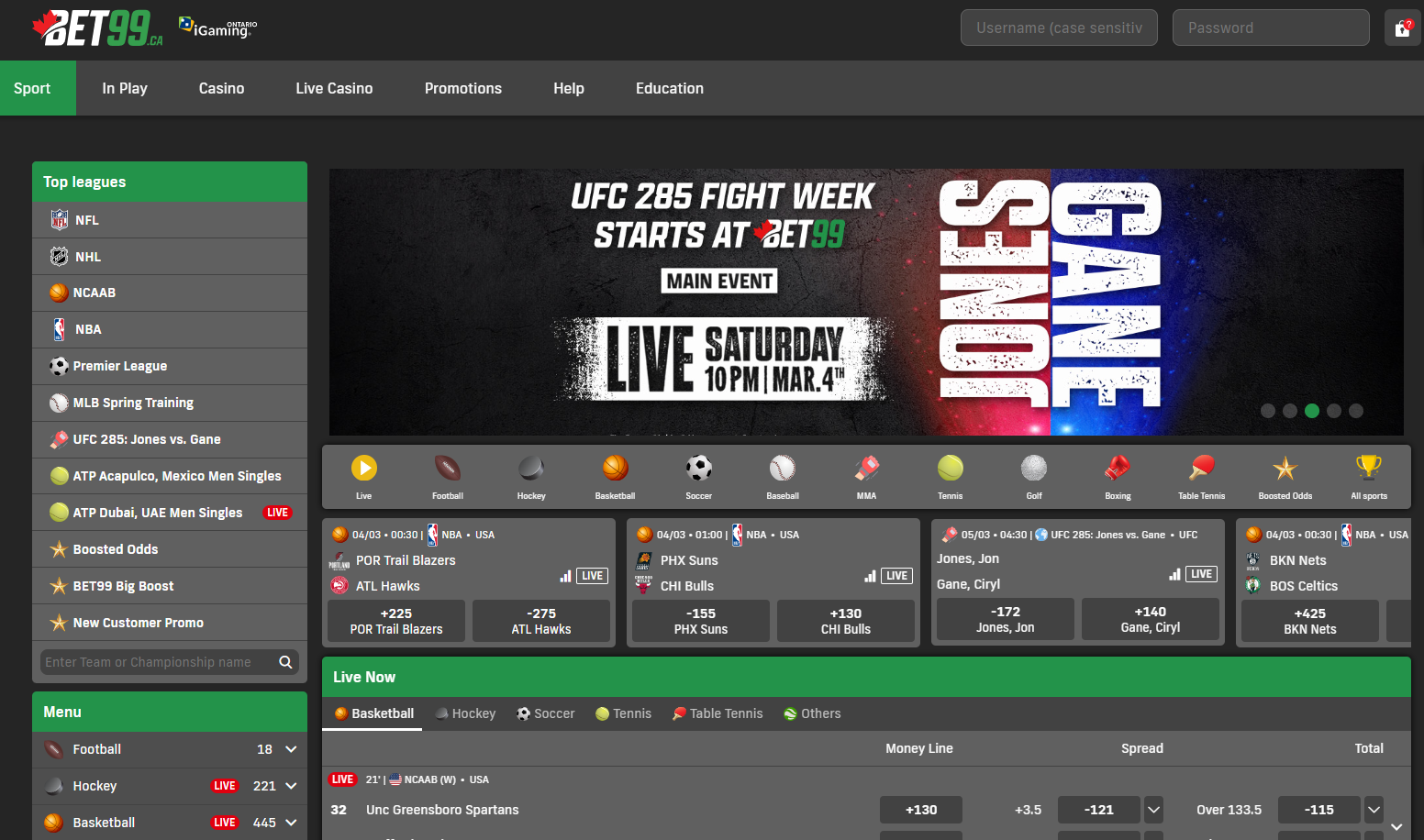Click the BET99 logo

click(98, 28)
